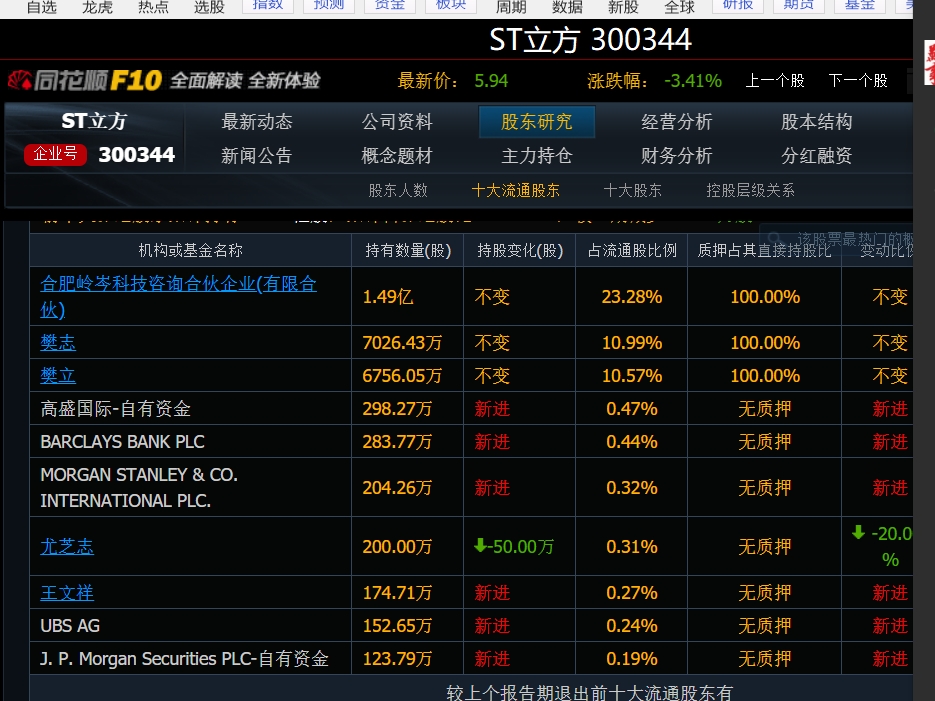Click the 持有数量(股) column header
935x701 pixels.
click(x=408, y=250)
